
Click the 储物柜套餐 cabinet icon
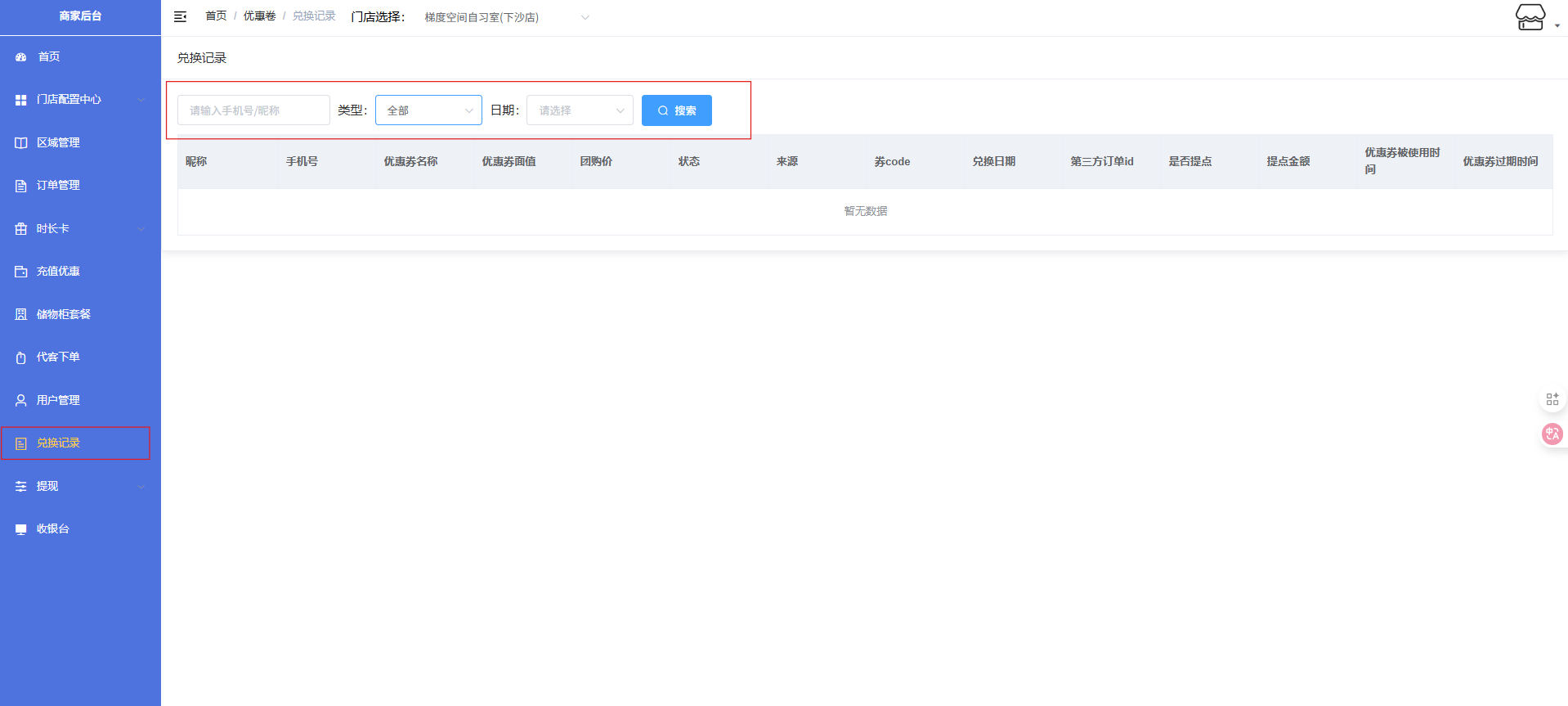21,314
